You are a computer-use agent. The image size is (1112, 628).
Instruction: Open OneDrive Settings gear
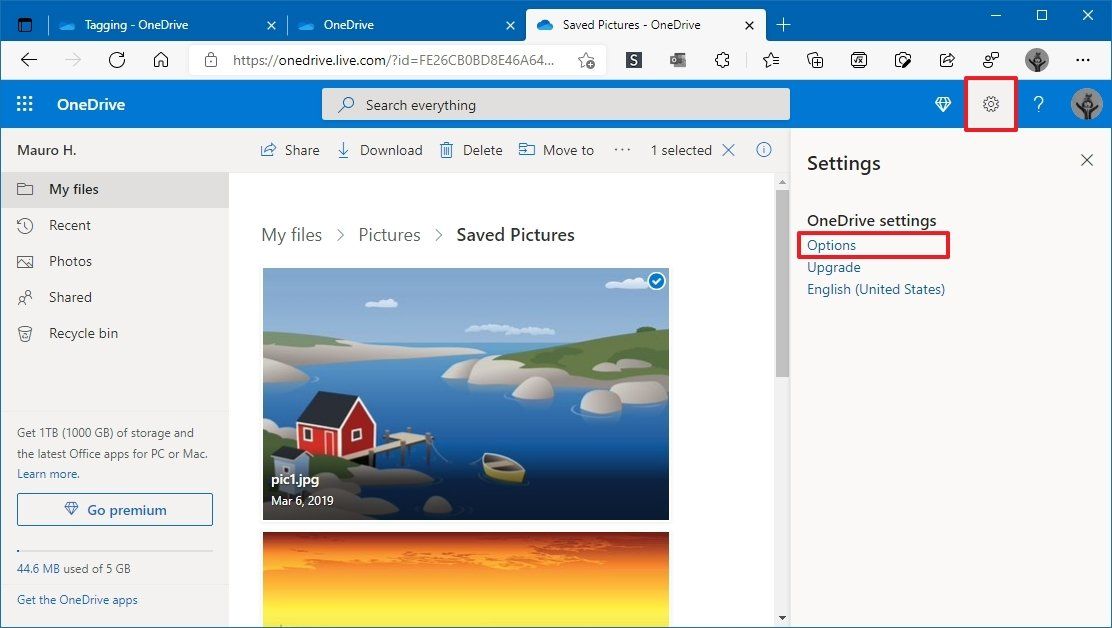pos(990,103)
